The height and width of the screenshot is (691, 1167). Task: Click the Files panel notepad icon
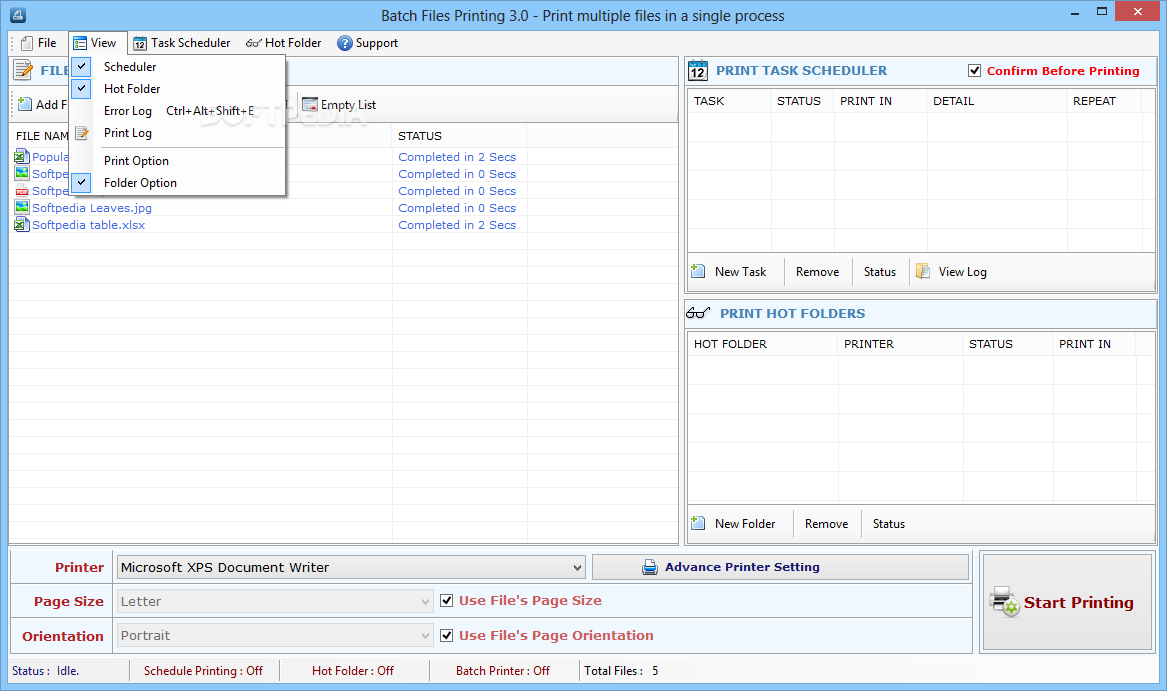pos(24,70)
